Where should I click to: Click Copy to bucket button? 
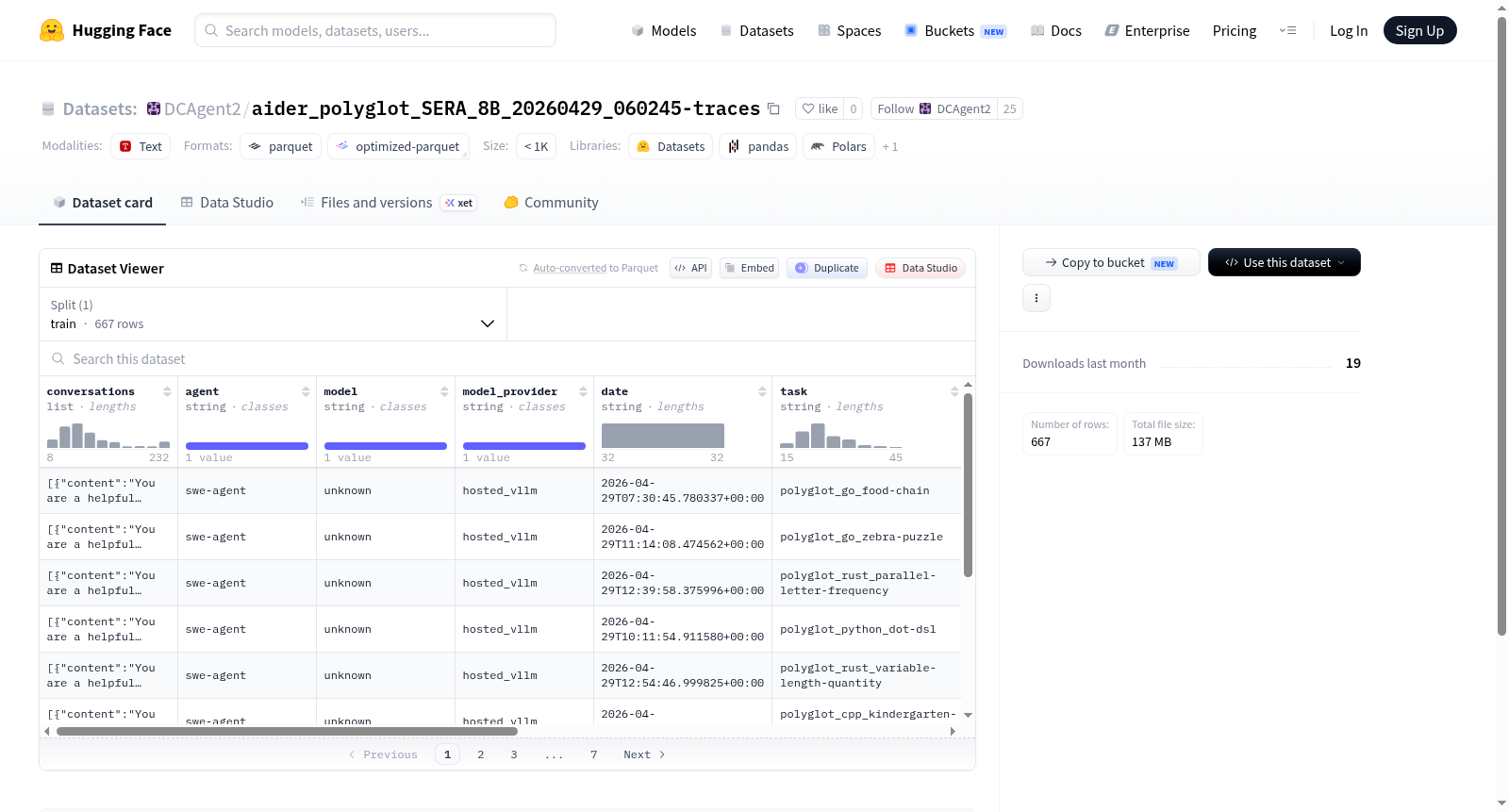coord(1111,262)
